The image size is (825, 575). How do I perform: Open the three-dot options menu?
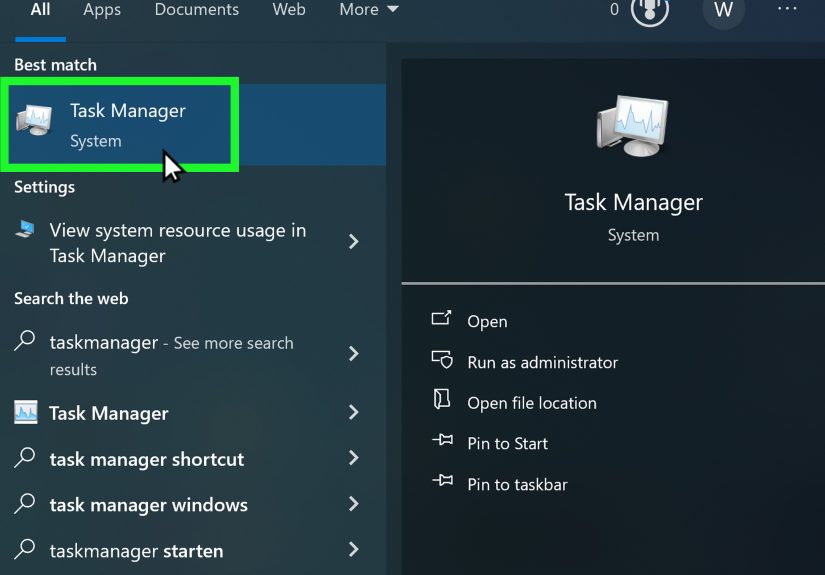click(787, 8)
